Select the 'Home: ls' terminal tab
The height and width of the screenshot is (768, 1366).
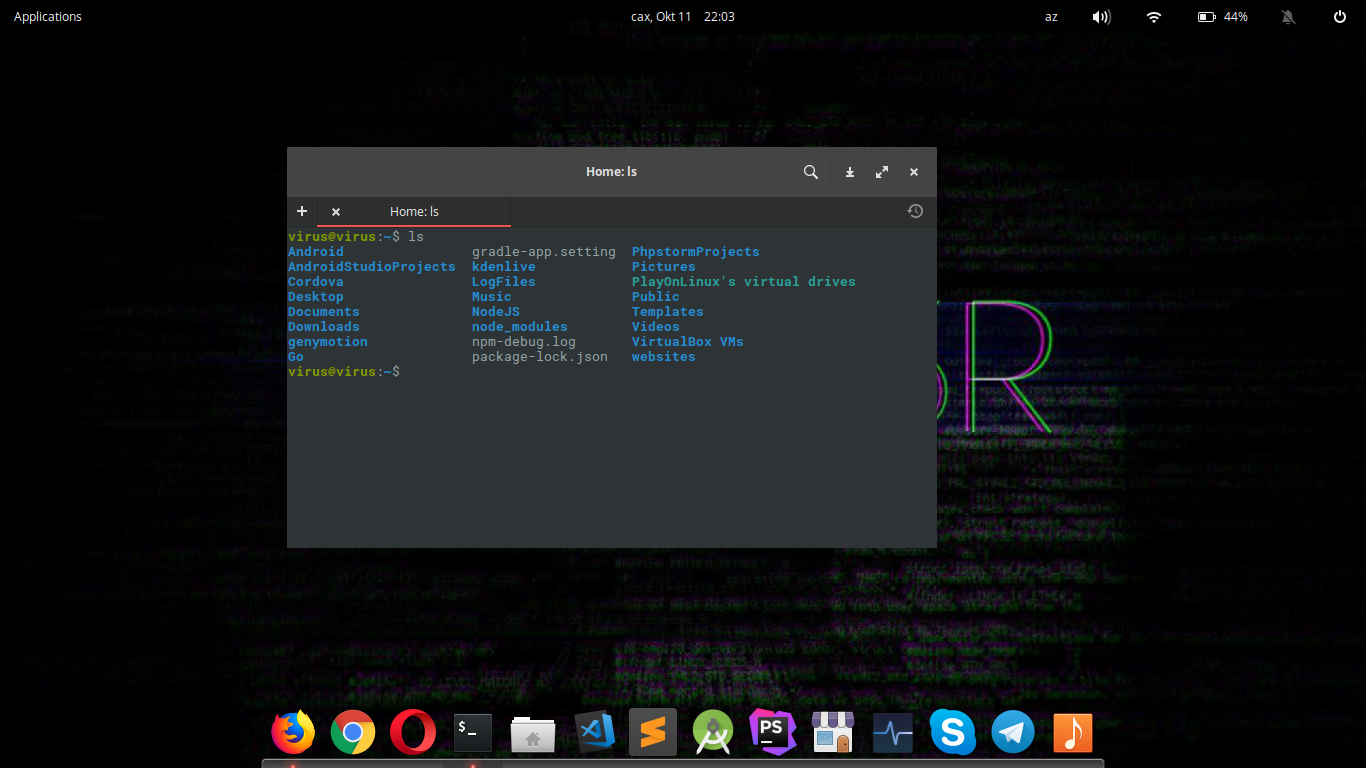(x=414, y=212)
